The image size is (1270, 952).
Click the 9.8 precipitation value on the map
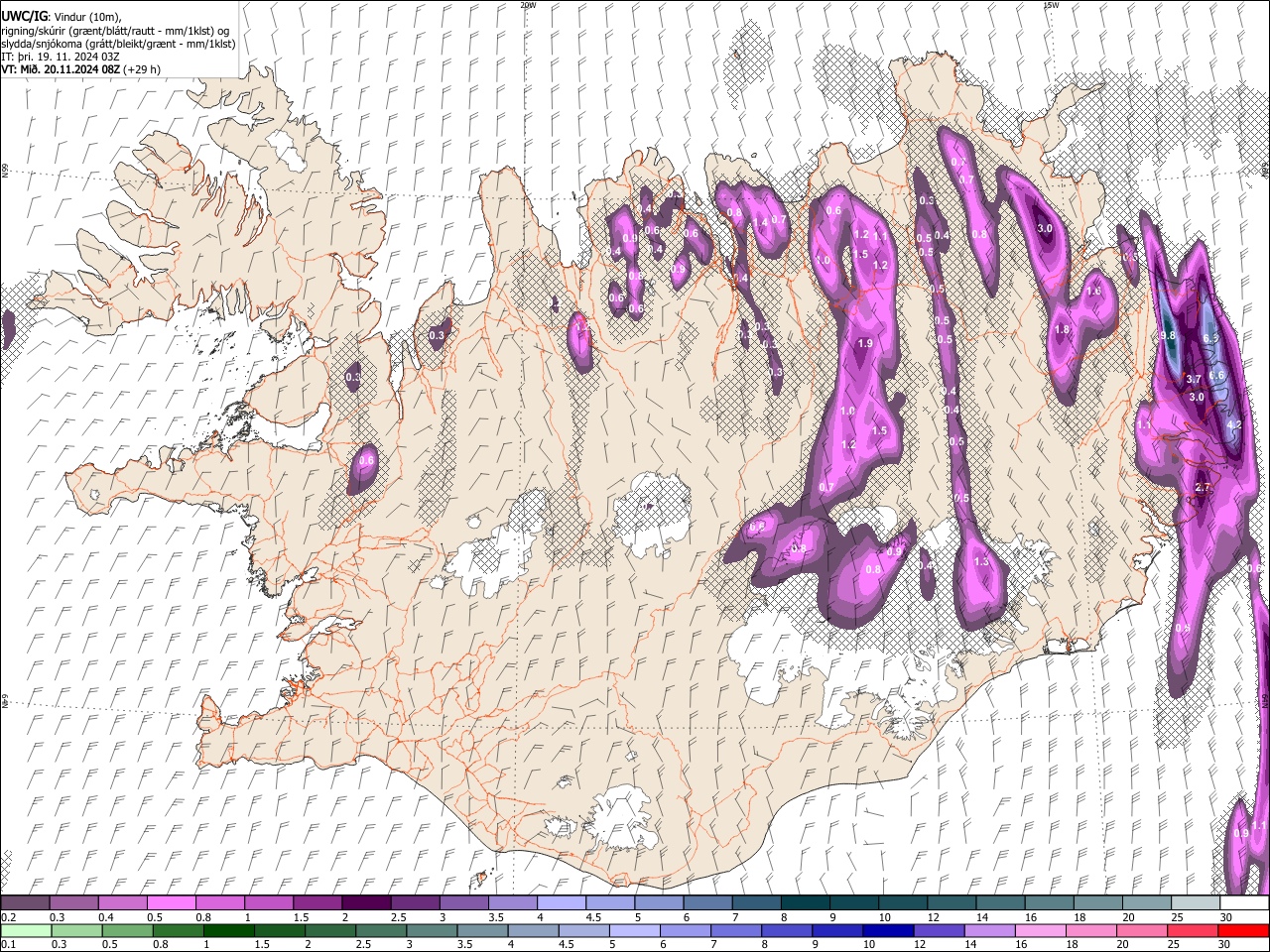coord(1168,336)
